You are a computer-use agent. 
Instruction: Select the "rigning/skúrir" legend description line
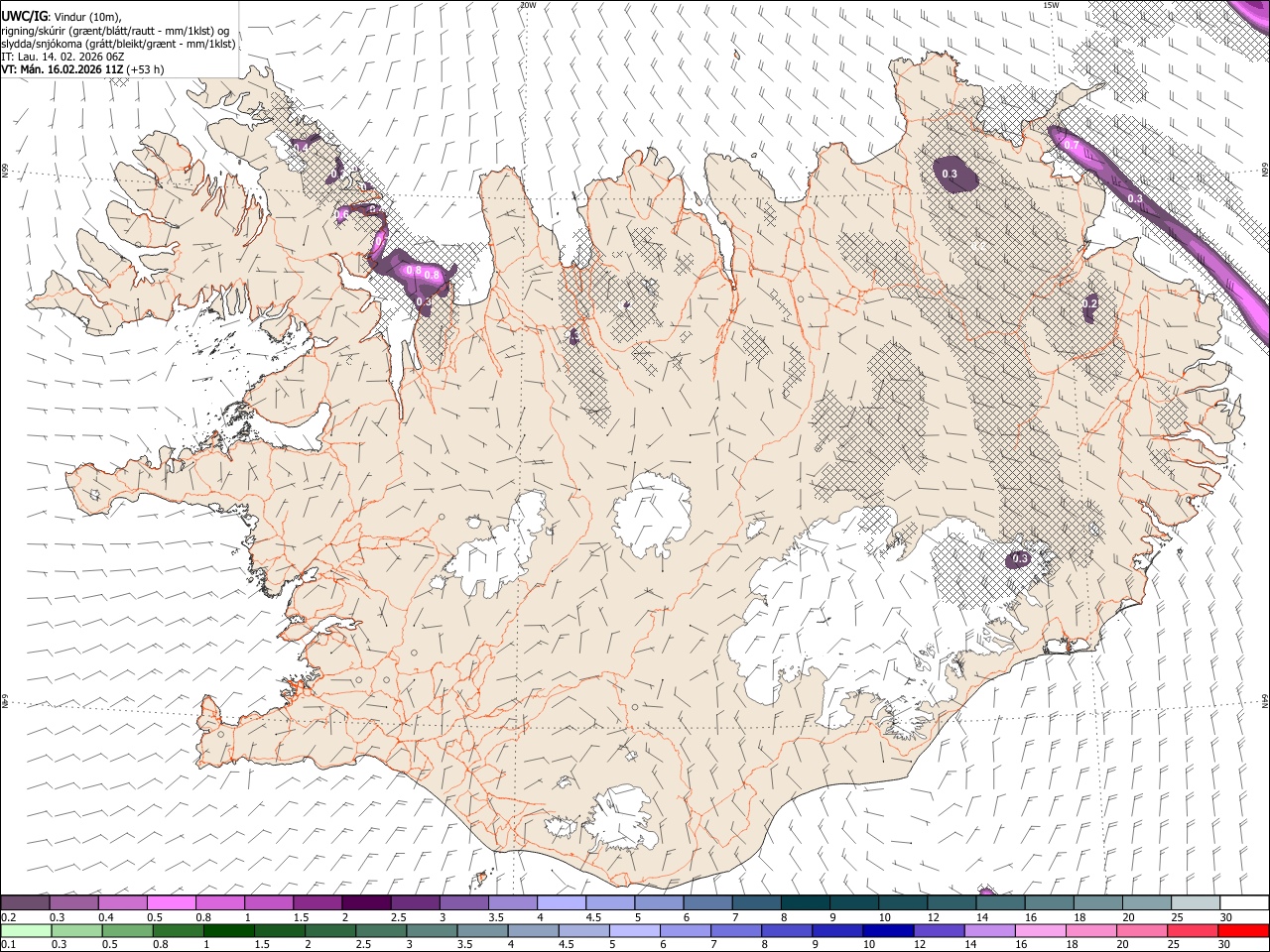tap(115, 31)
